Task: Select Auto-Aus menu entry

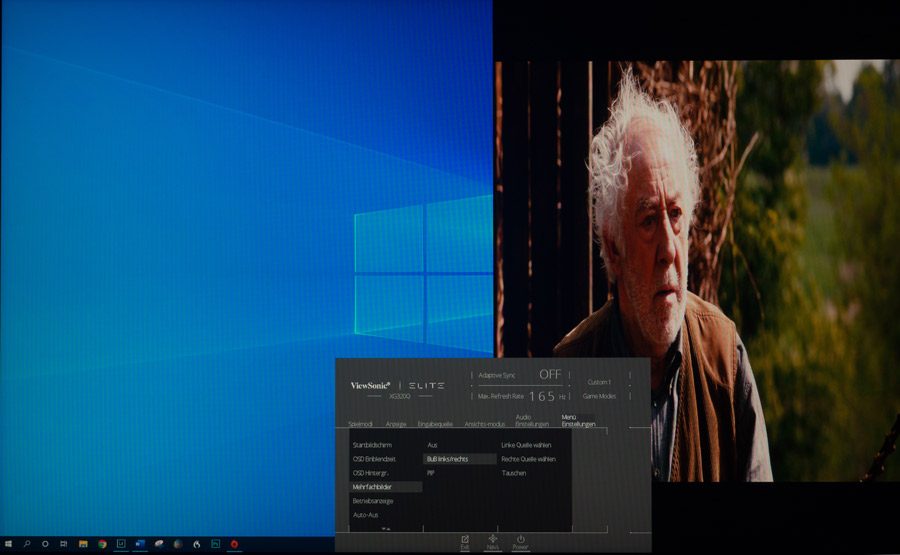Action: point(366,515)
